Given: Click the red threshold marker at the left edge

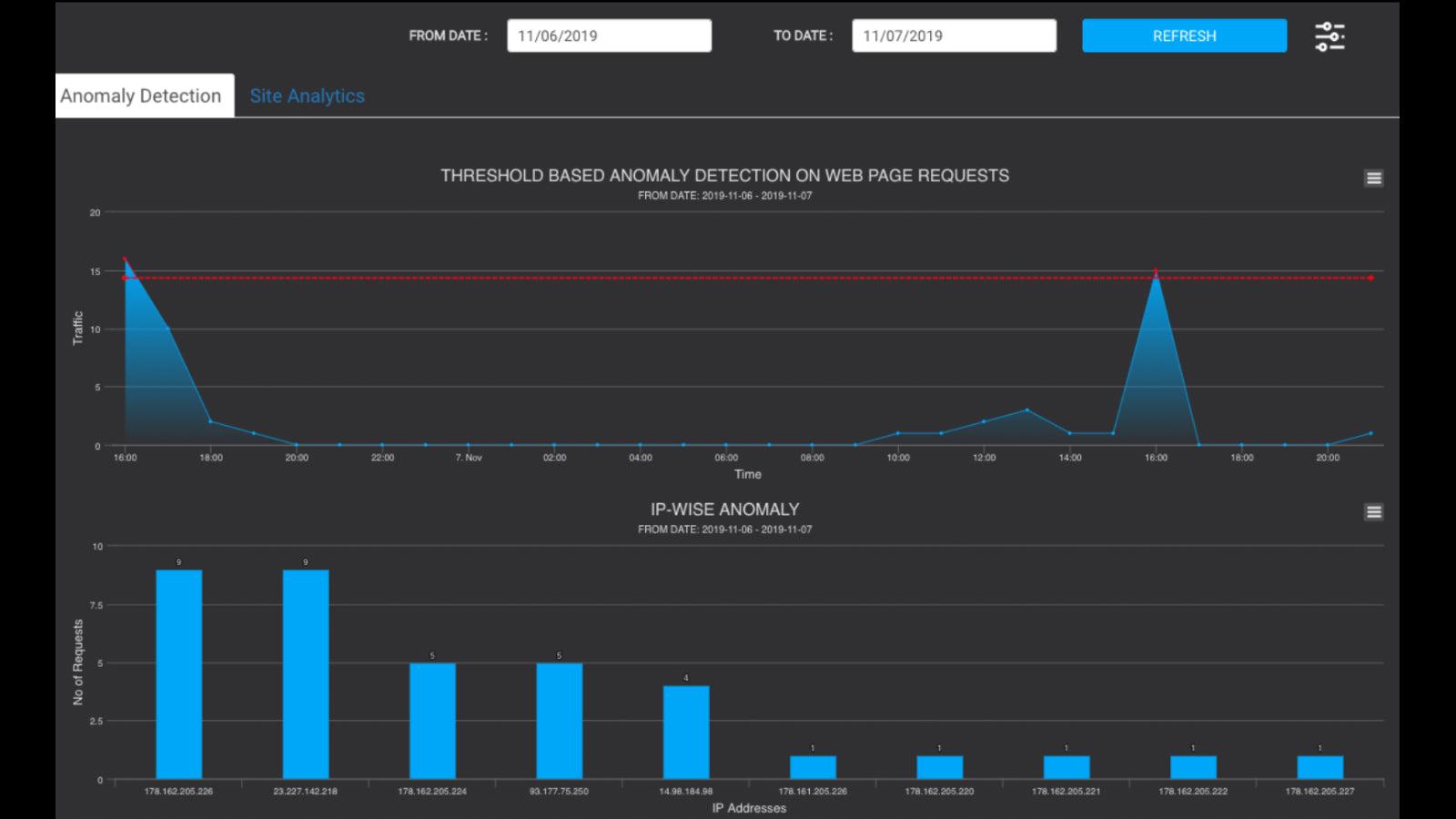Looking at the screenshot, I should pyautogui.click(x=125, y=276).
